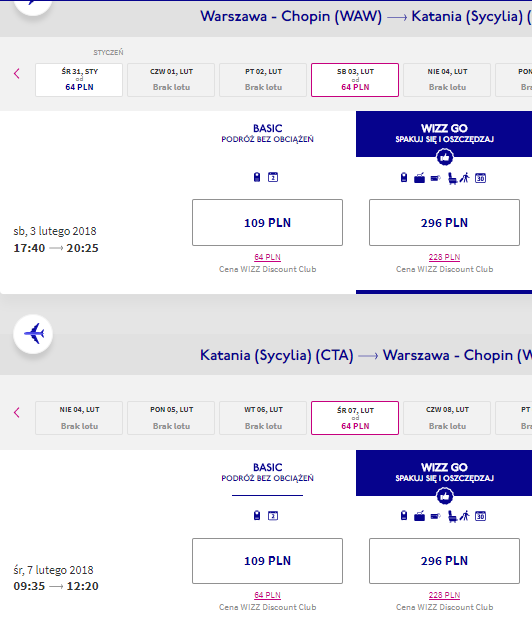Click 'Katania (Sycylia) (CTA)' return route title
Viewport: 532px width, 619px height.
[x=276, y=355]
